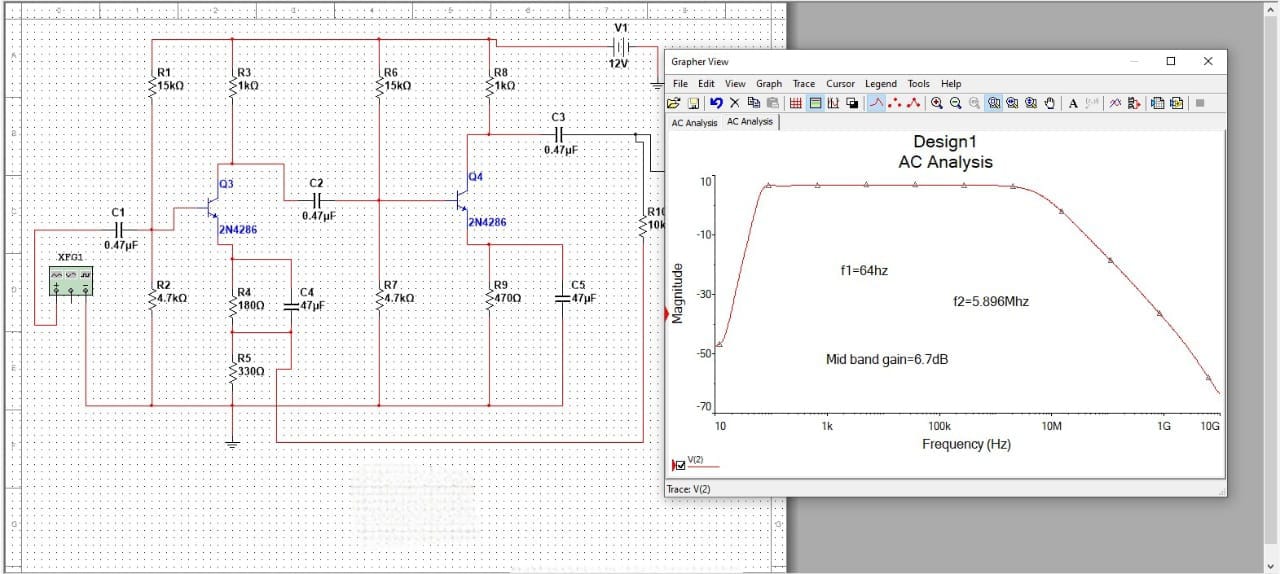Screen dimensions: 1280x574
Task: Open the Trace menu
Action: coord(804,84)
